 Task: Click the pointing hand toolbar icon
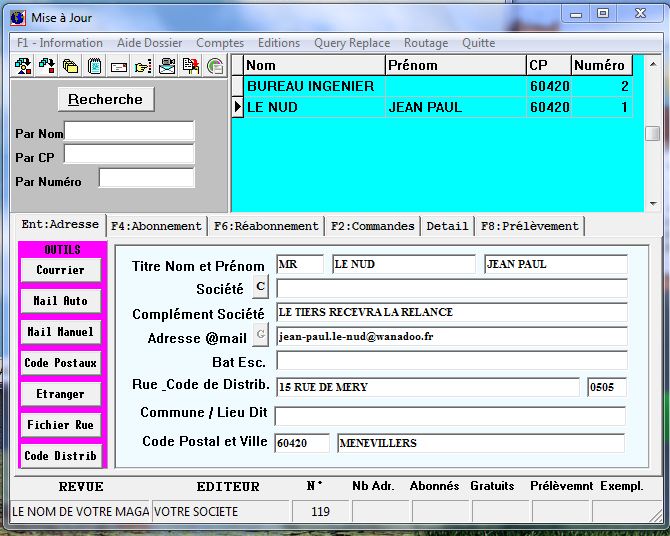point(142,67)
